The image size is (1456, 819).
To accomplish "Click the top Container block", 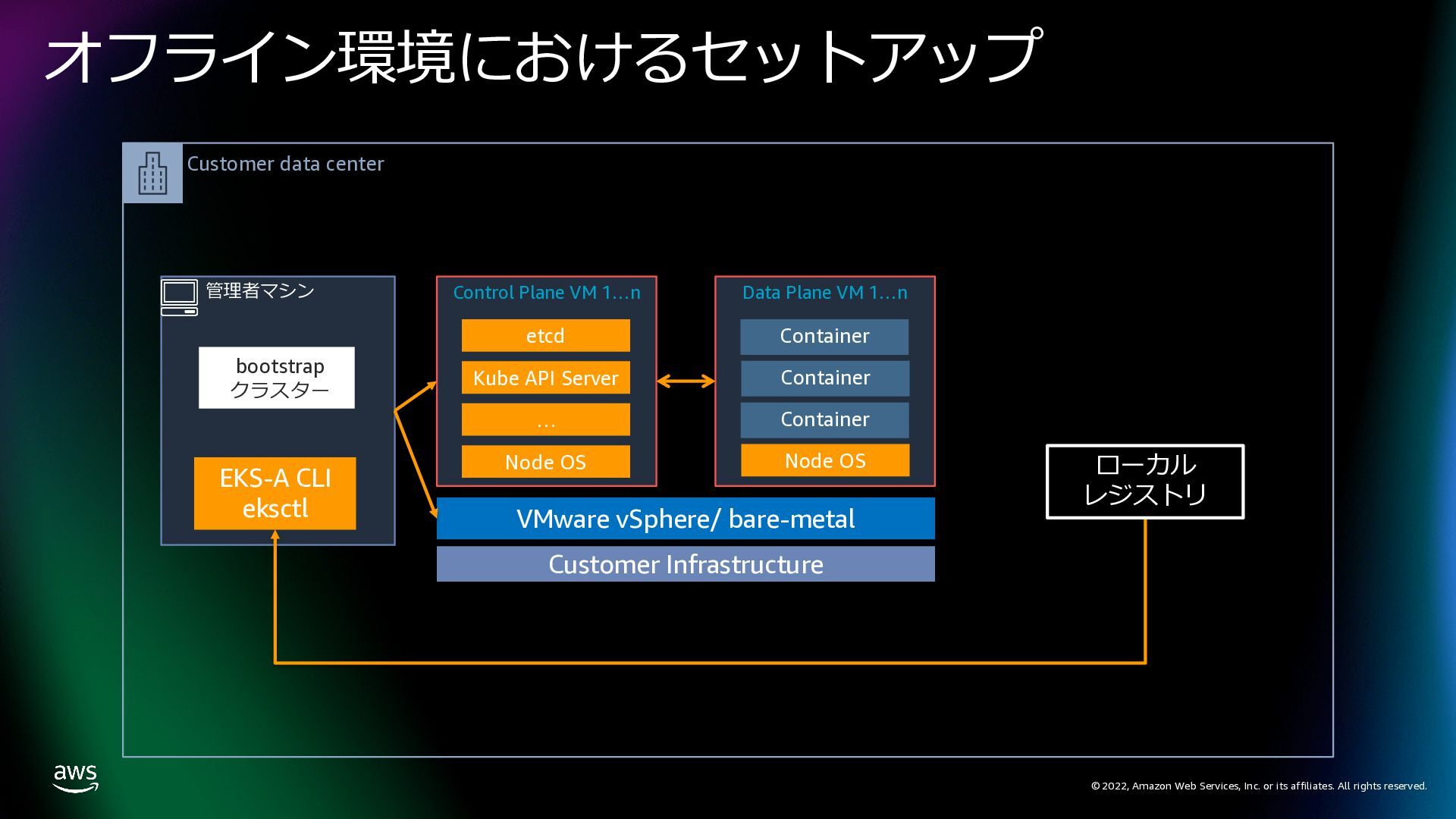I will point(825,337).
